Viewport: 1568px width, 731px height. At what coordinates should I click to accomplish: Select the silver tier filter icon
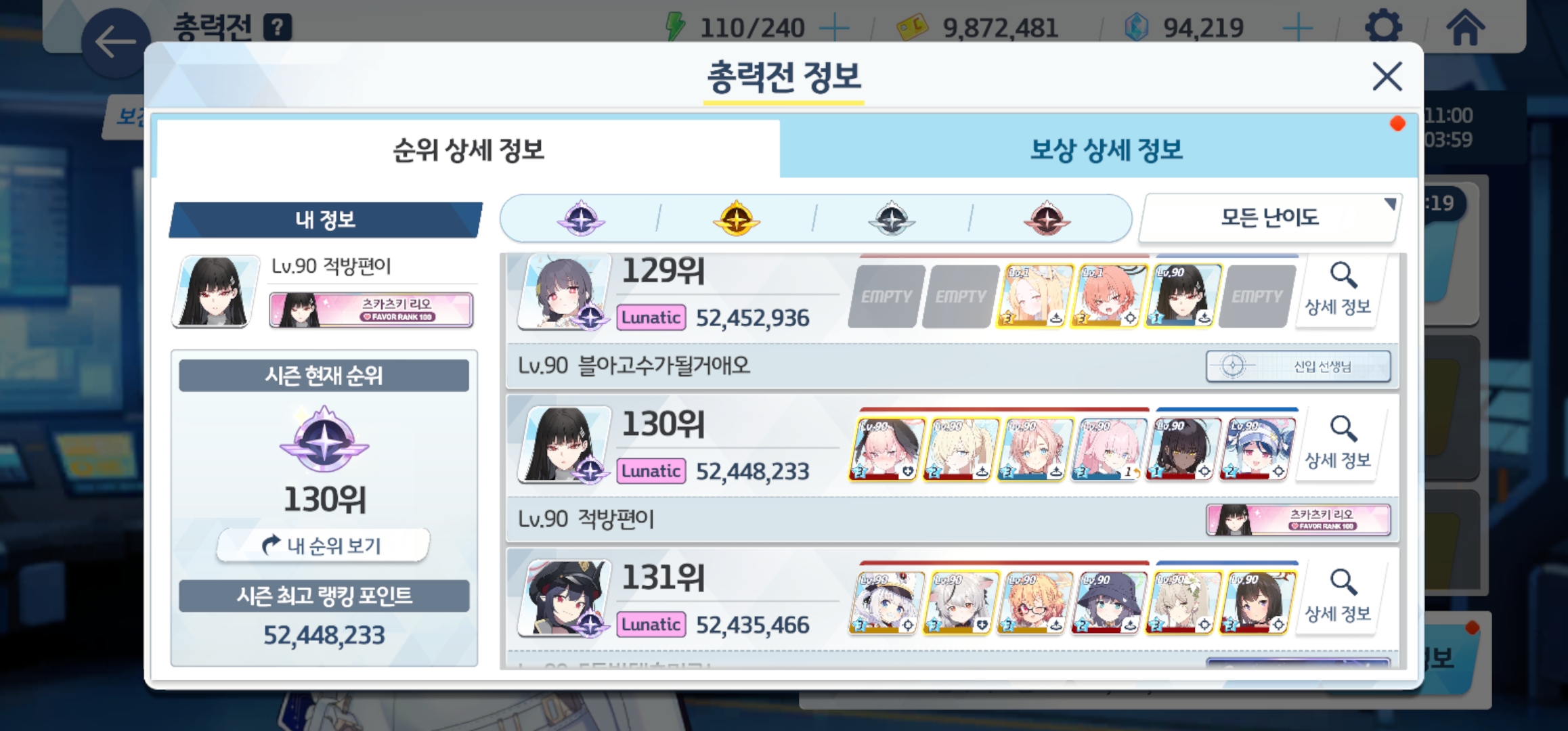click(x=892, y=218)
